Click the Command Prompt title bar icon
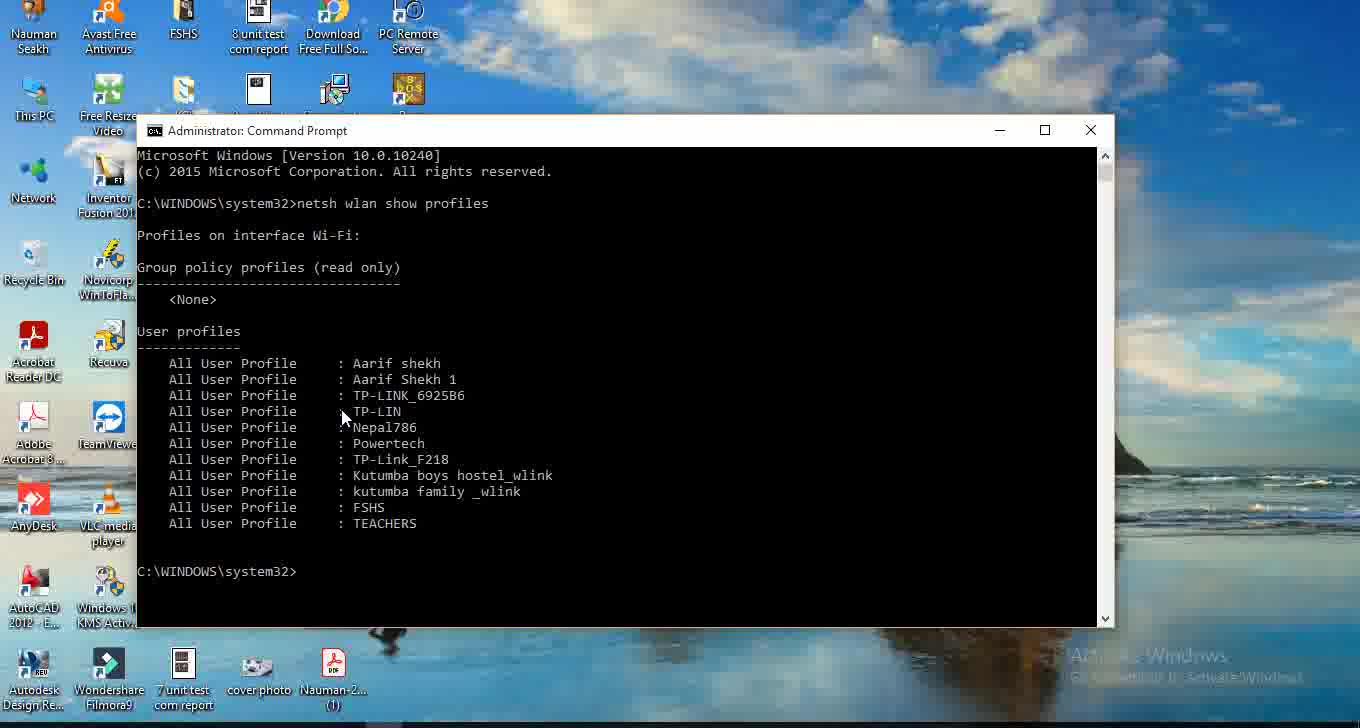The image size is (1360, 728). (155, 131)
